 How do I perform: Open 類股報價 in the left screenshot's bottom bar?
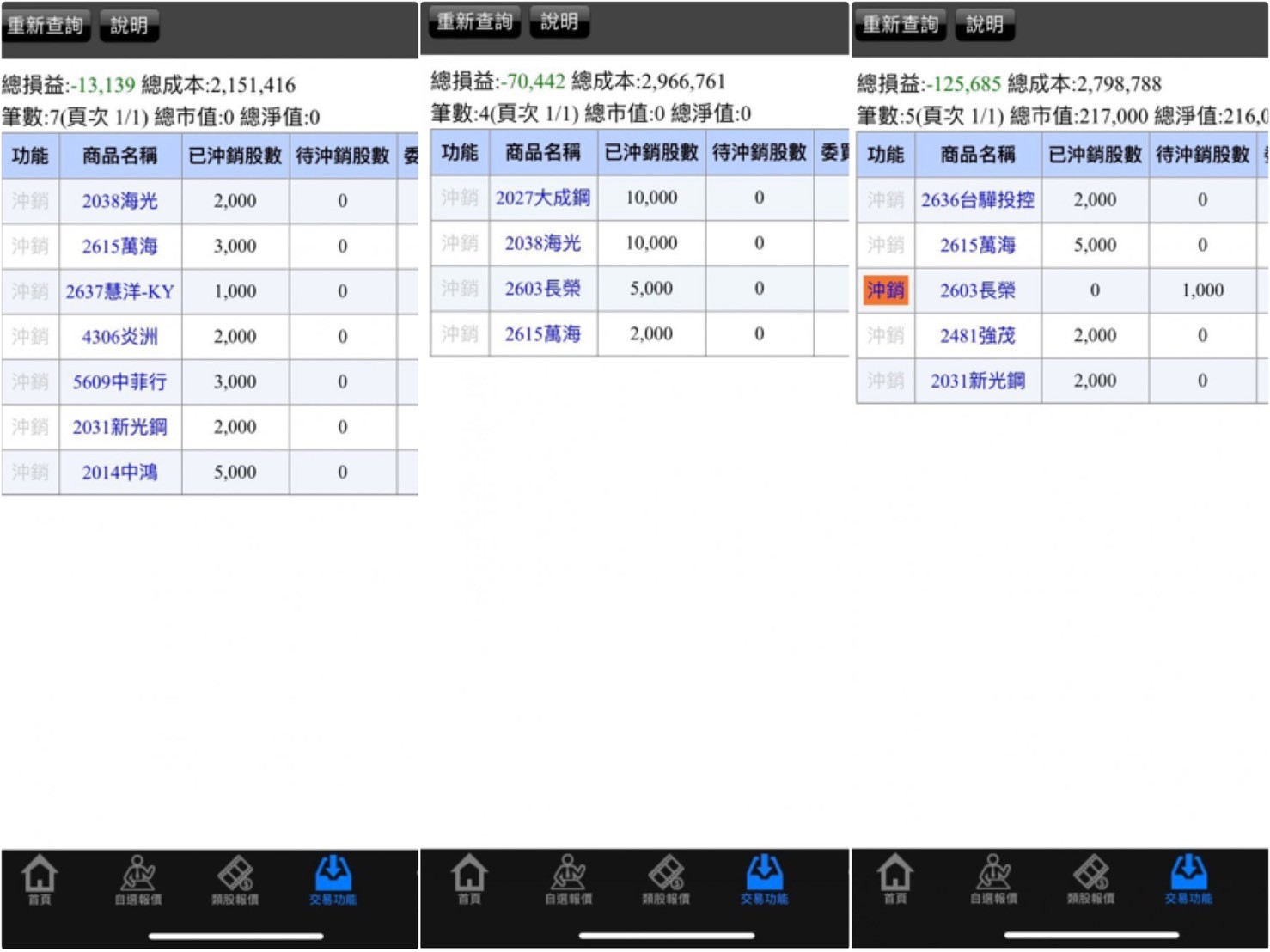235,880
